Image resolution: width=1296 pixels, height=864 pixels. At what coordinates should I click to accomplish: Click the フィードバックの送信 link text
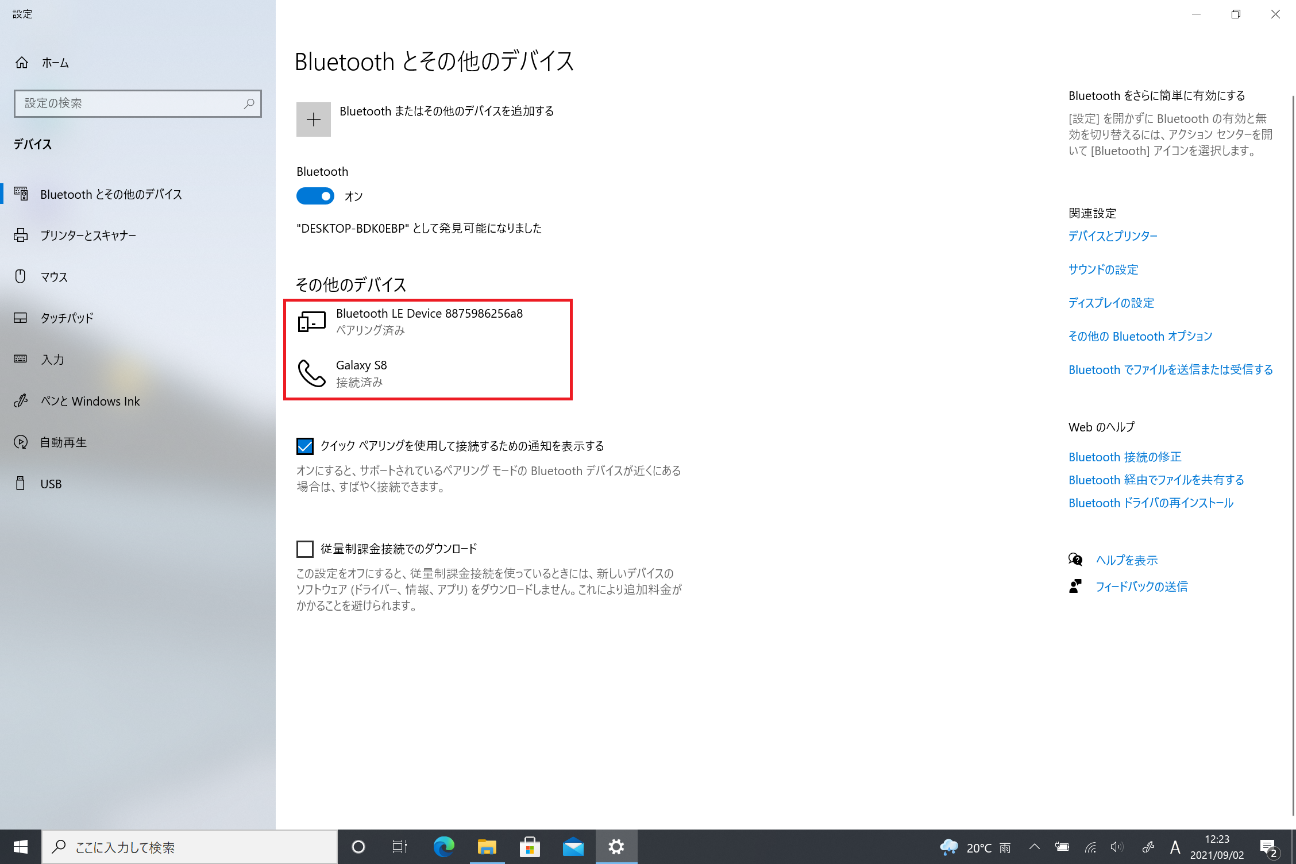(x=1142, y=587)
